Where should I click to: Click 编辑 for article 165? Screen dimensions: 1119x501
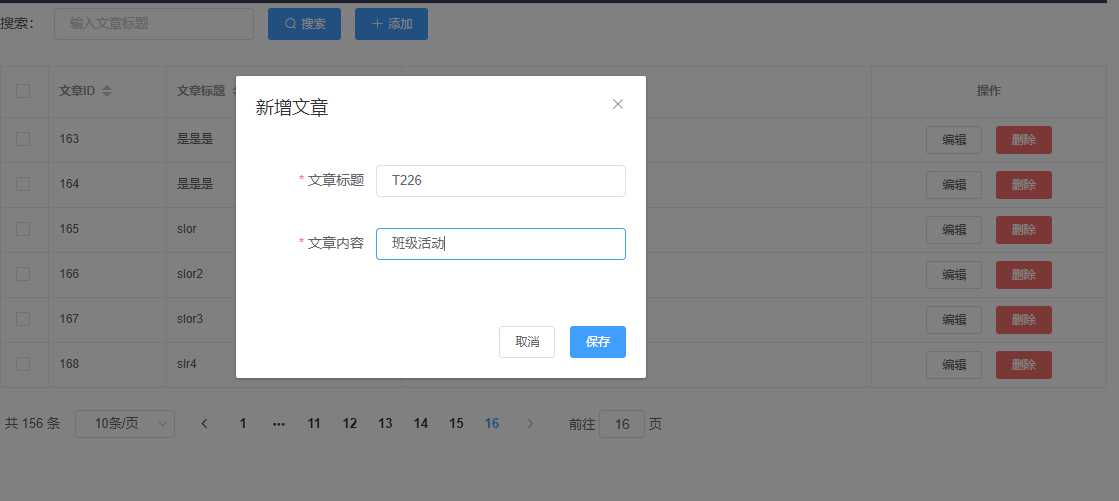(x=954, y=230)
